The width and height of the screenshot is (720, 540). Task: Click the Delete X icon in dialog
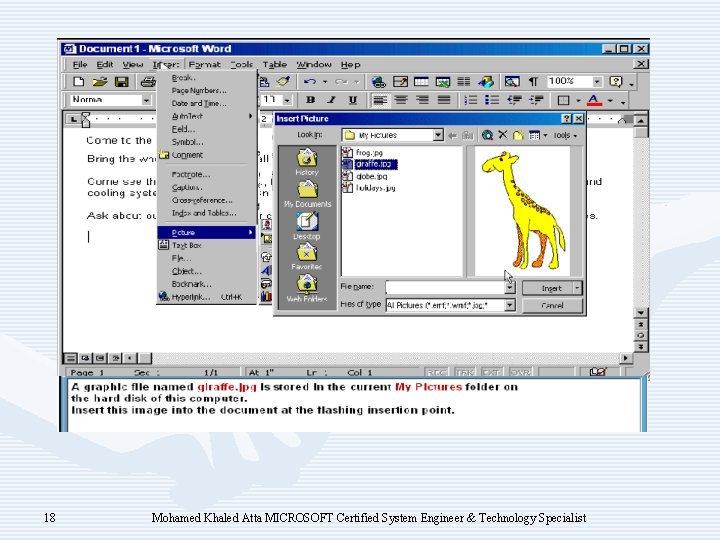click(503, 135)
